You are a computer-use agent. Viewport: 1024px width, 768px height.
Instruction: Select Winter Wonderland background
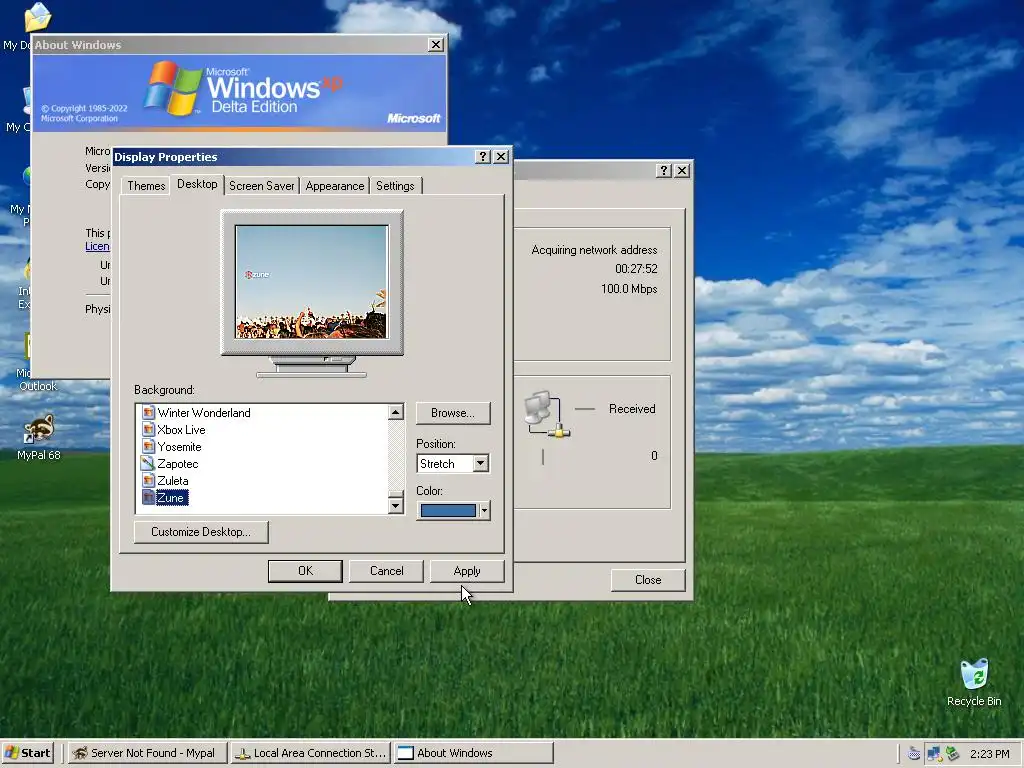click(x=204, y=413)
